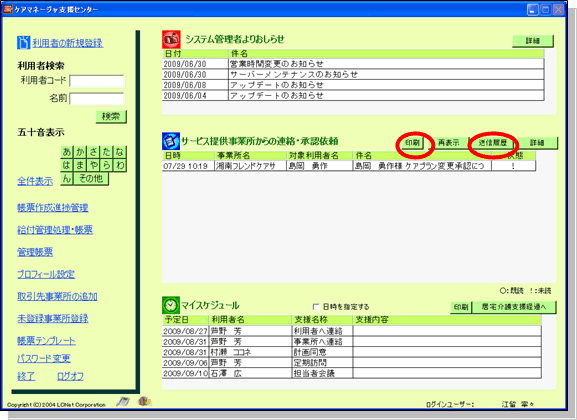Click the 利用者コード input field

[x=97, y=81]
